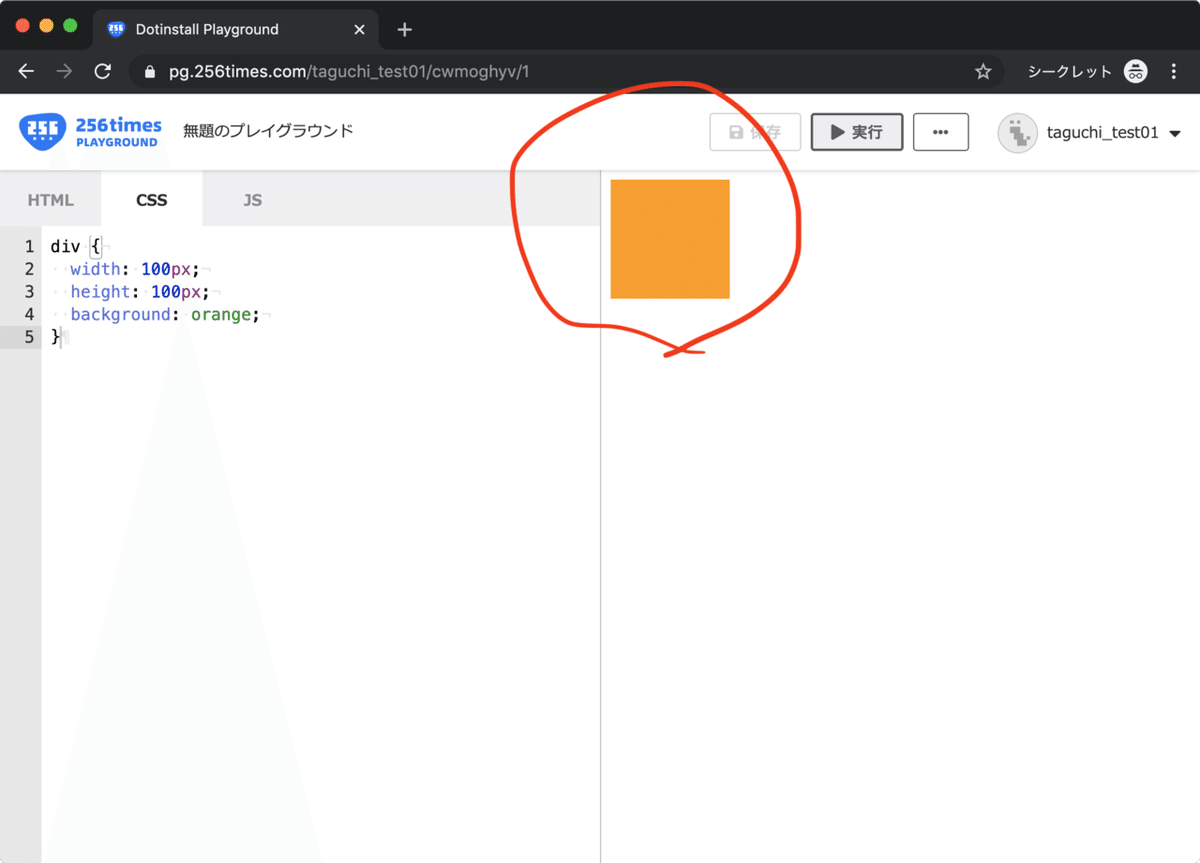Go back to the previous page
This screenshot has height=863, width=1200.
click(26, 72)
